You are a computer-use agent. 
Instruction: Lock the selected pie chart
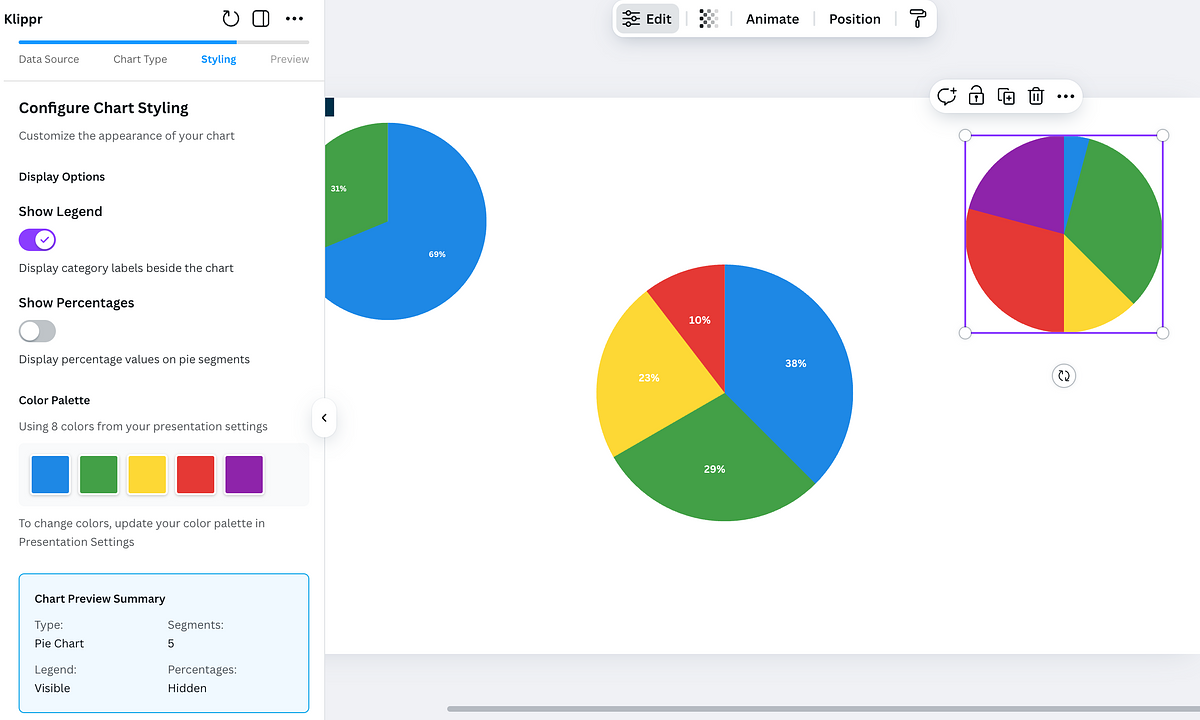[976, 96]
